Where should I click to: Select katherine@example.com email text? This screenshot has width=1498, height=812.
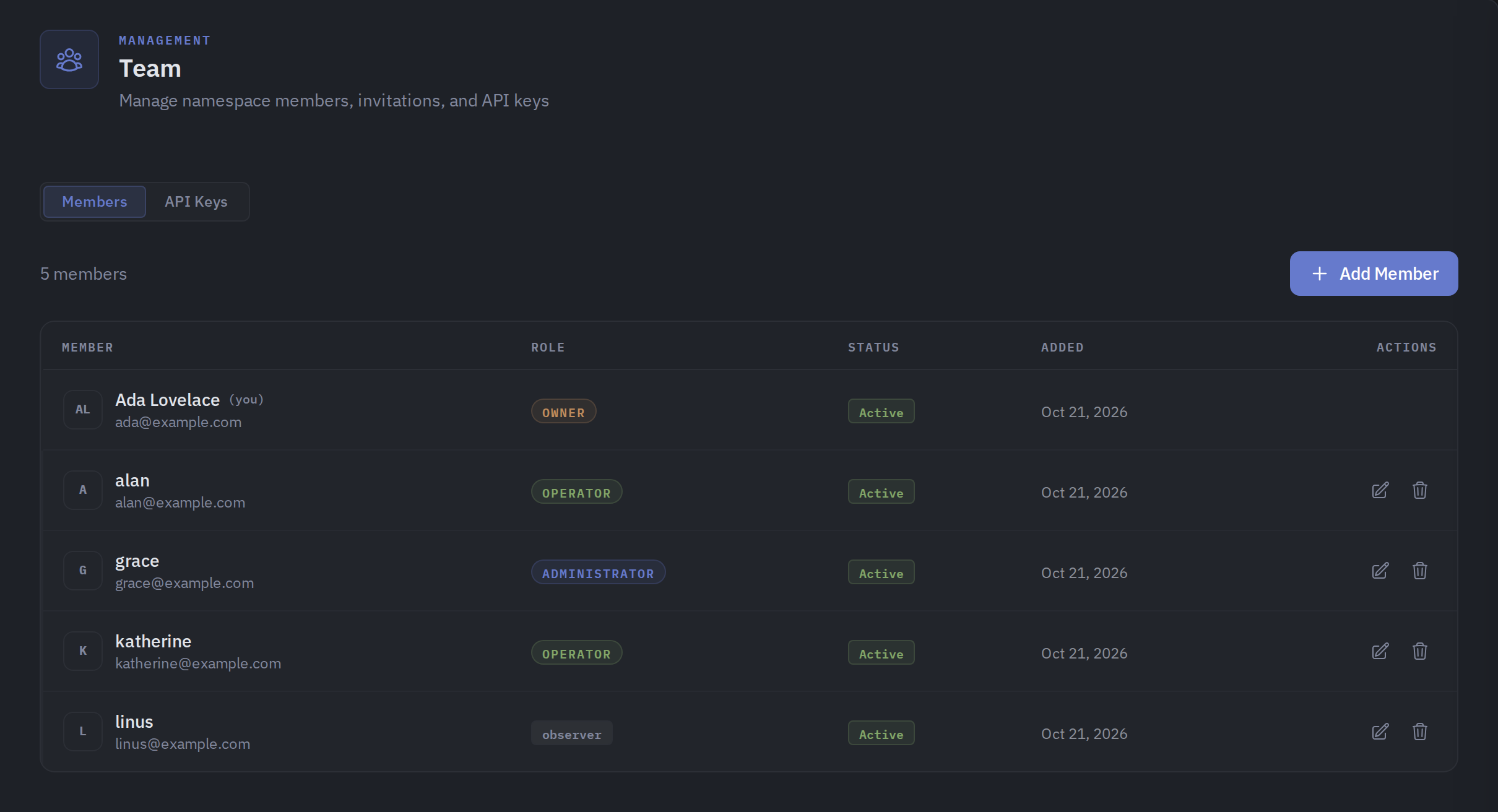(x=198, y=664)
